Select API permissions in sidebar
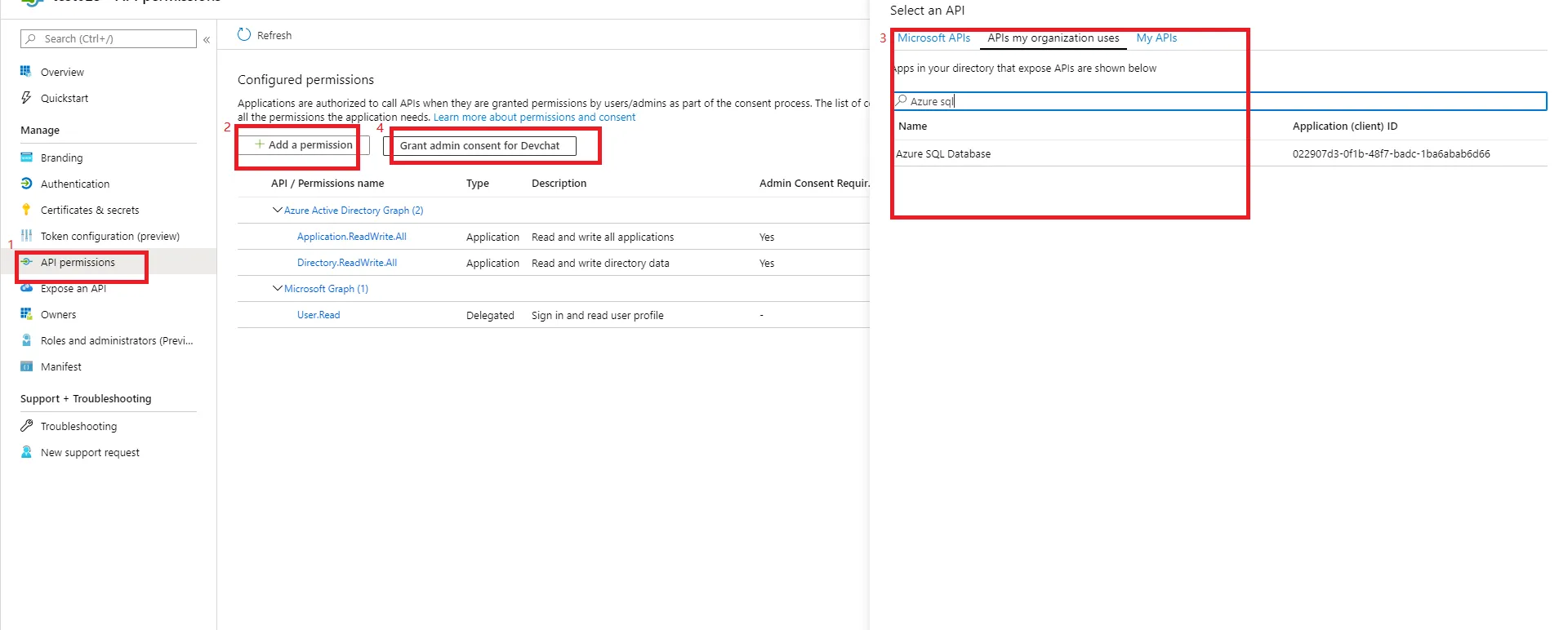This screenshot has height=630, width=1568. [x=78, y=262]
